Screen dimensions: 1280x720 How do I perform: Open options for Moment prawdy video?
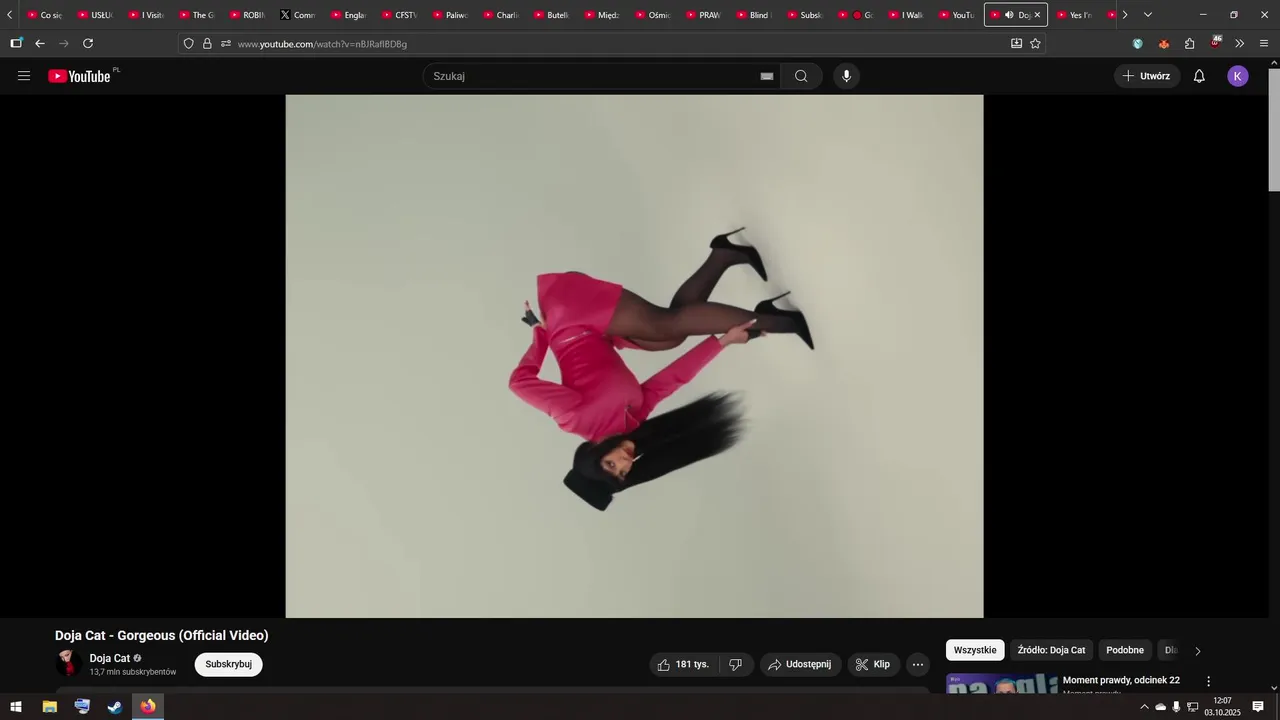[1208, 681]
